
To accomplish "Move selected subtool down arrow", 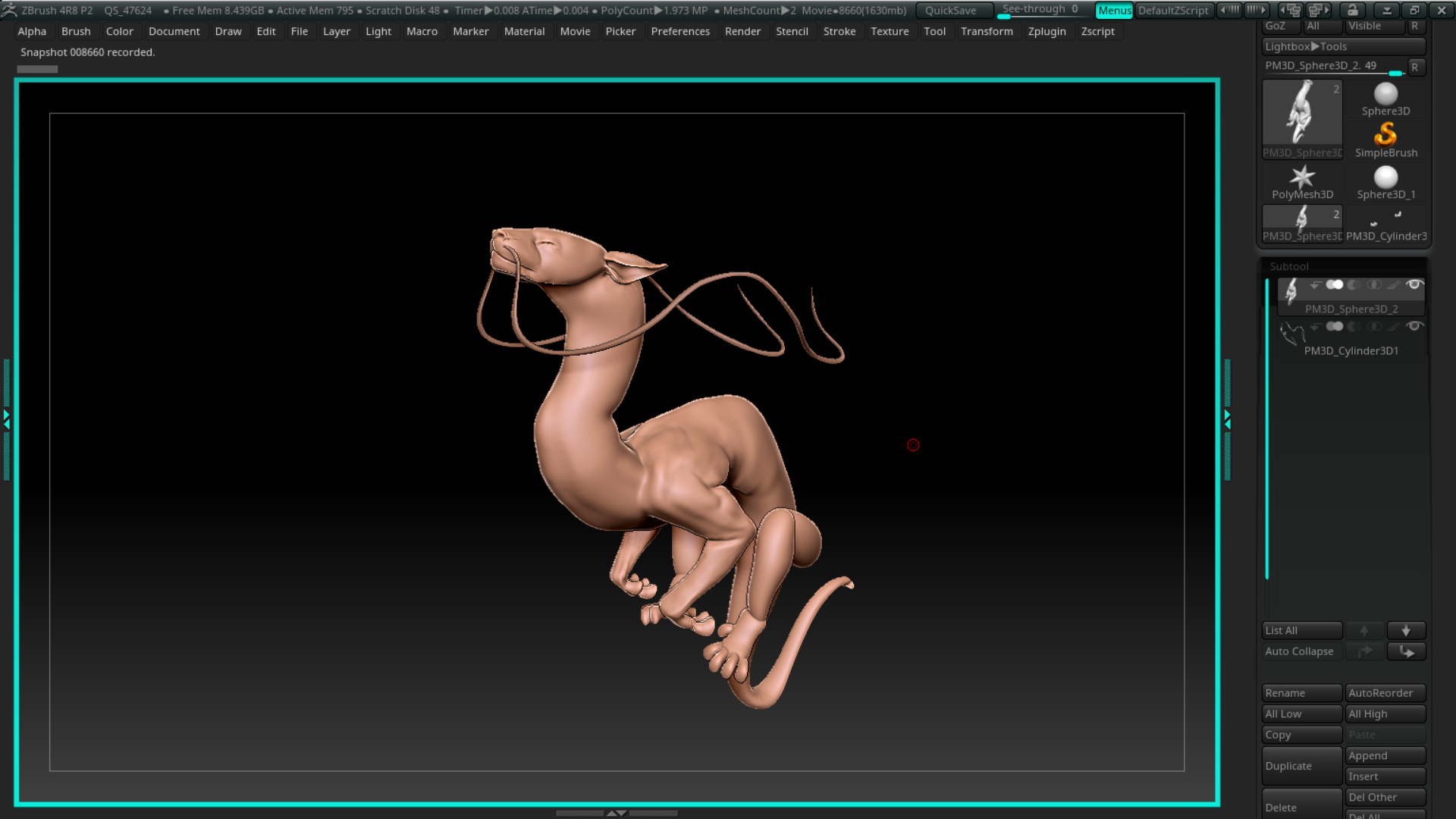I will [x=1406, y=630].
